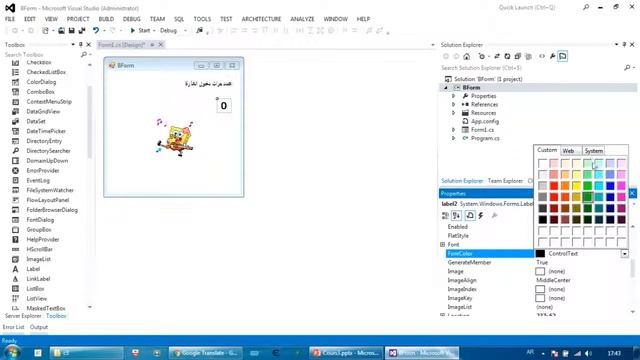Select the SpongeBob picture on the form
This screenshot has width=640, height=360.
pos(175,137)
